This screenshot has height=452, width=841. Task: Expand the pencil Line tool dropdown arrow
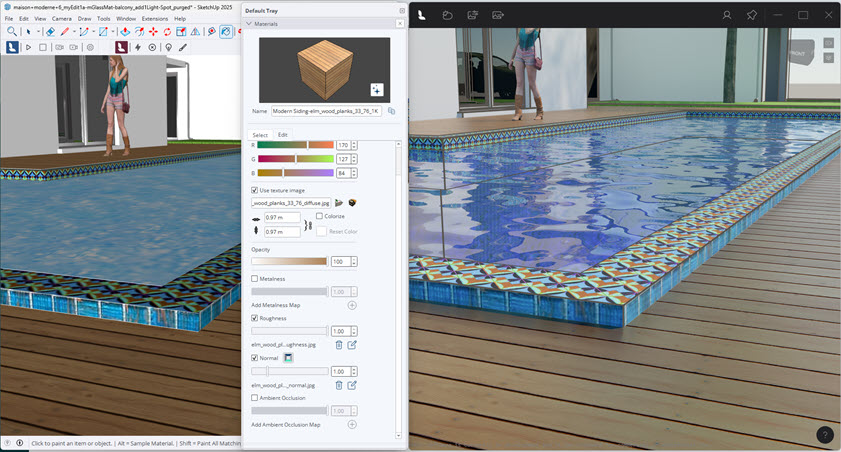point(75,32)
